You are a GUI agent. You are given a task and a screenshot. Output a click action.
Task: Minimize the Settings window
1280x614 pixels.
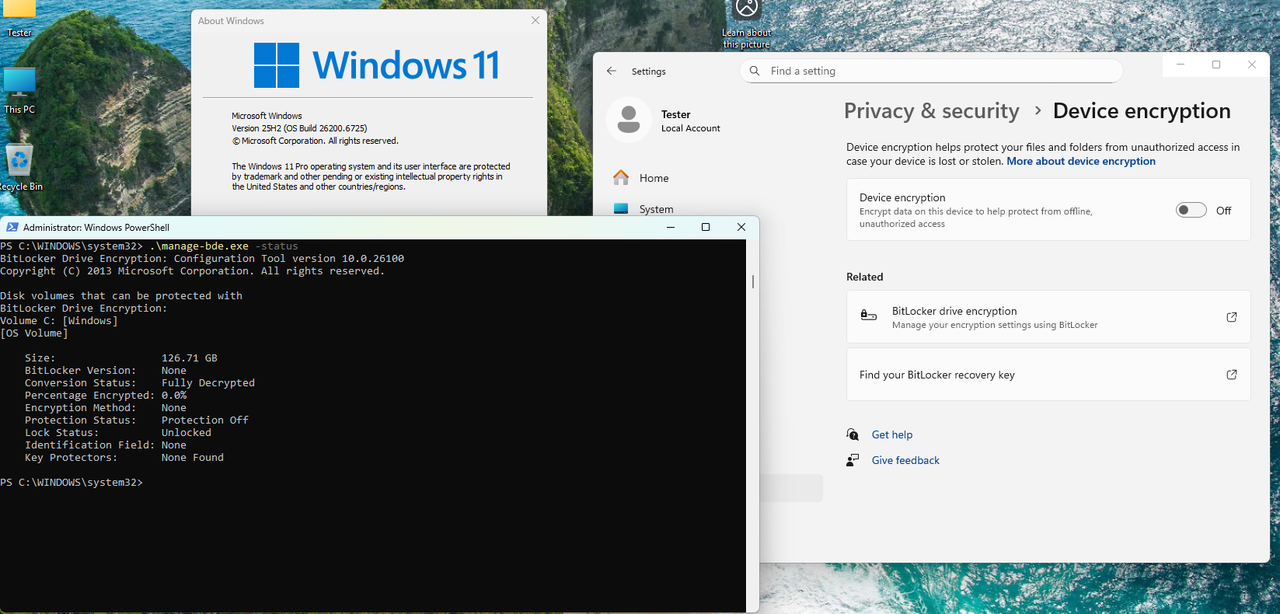(x=1181, y=64)
